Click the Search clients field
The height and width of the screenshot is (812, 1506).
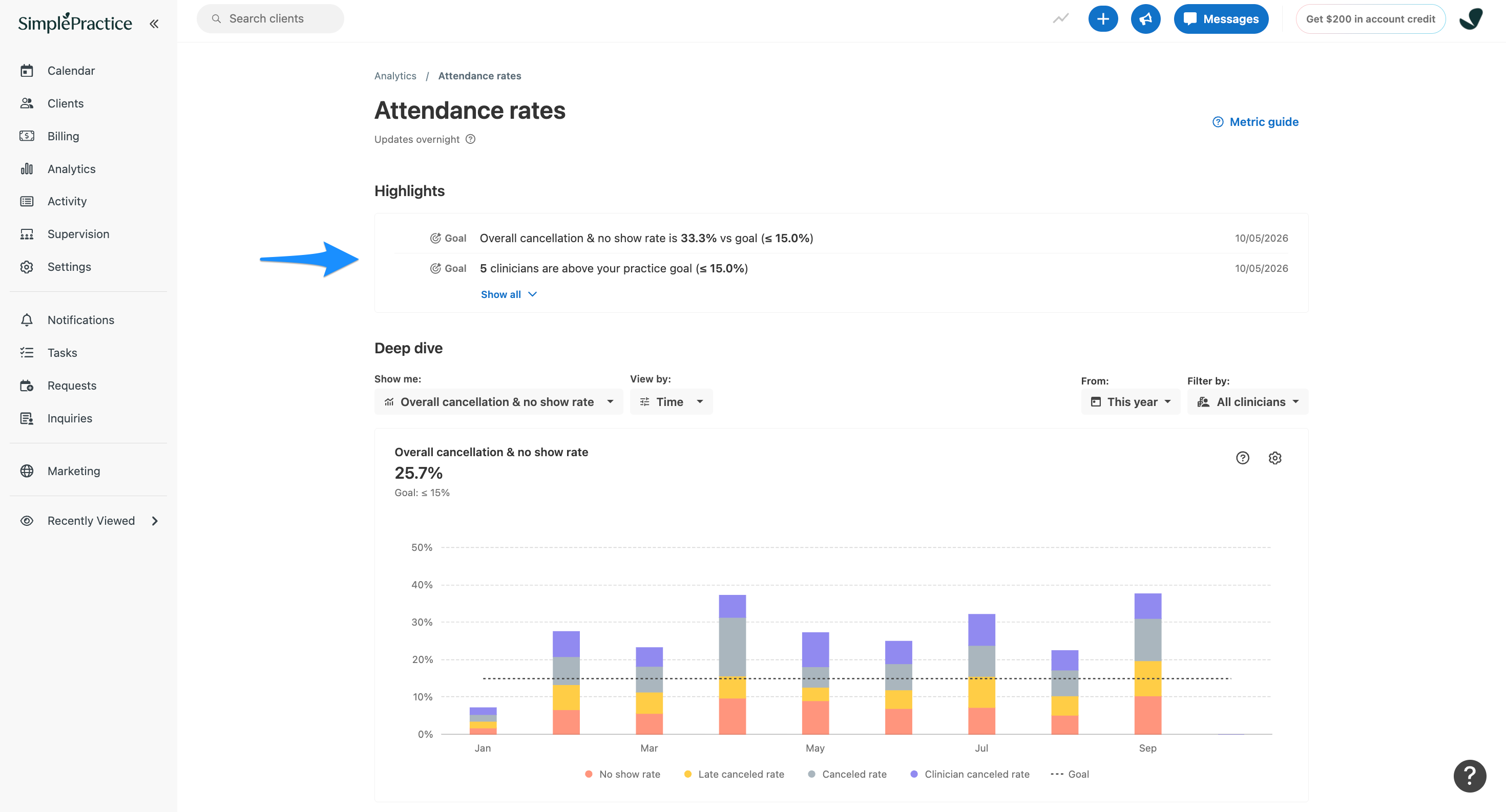[x=270, y=19]
